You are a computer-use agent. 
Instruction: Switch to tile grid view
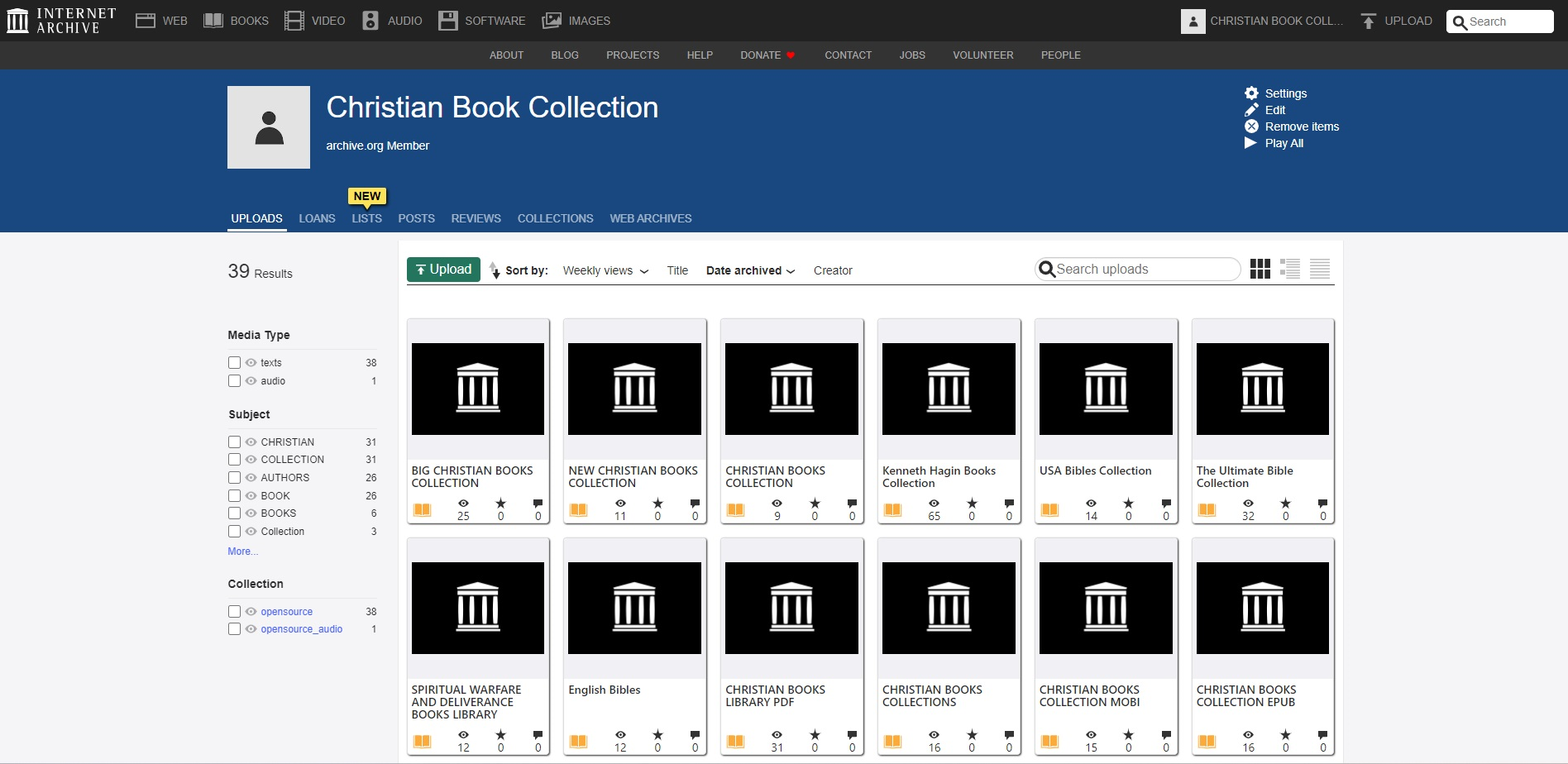[1260, 269]
